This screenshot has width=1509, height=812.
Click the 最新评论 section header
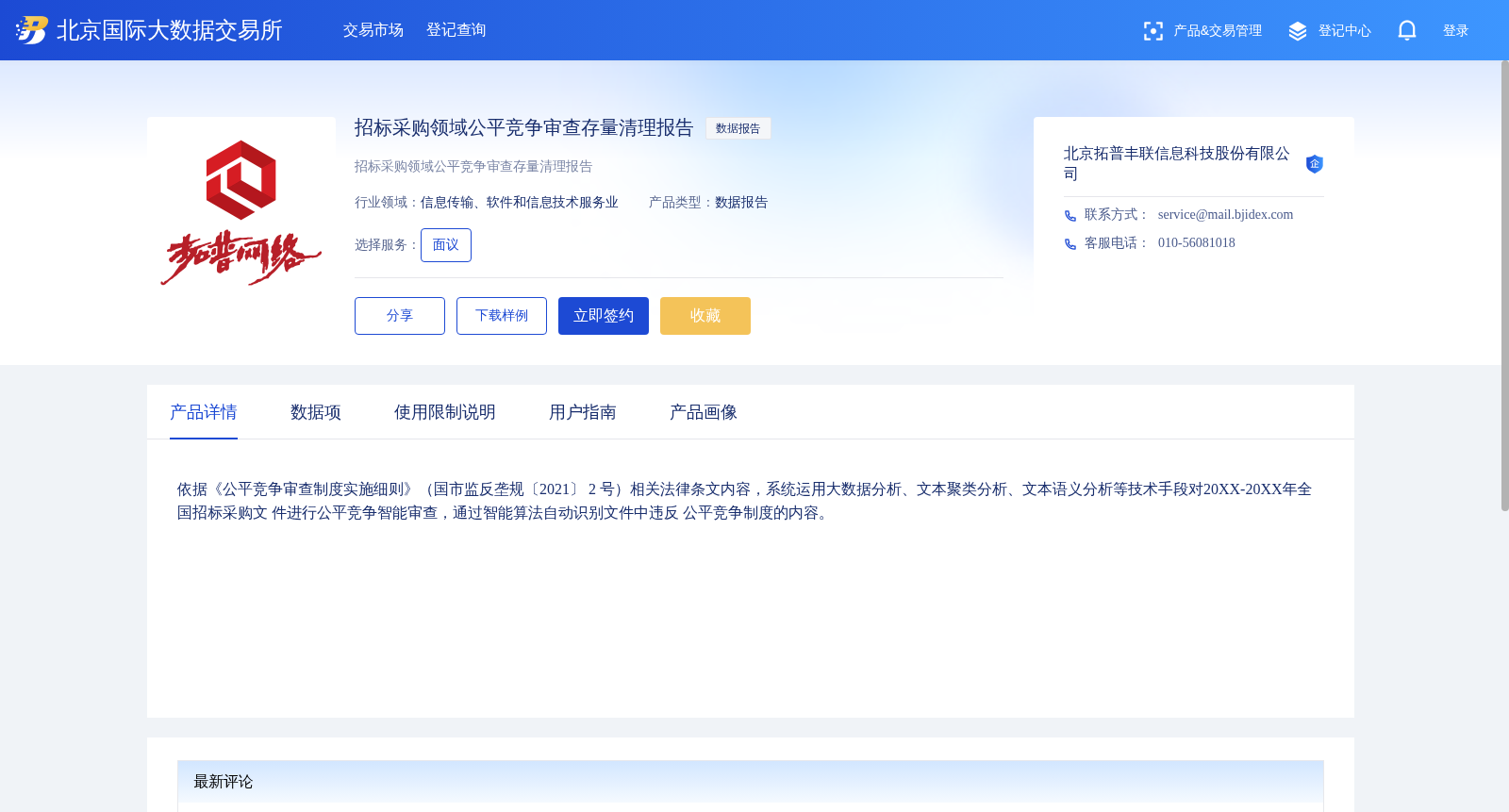[751, 782]
